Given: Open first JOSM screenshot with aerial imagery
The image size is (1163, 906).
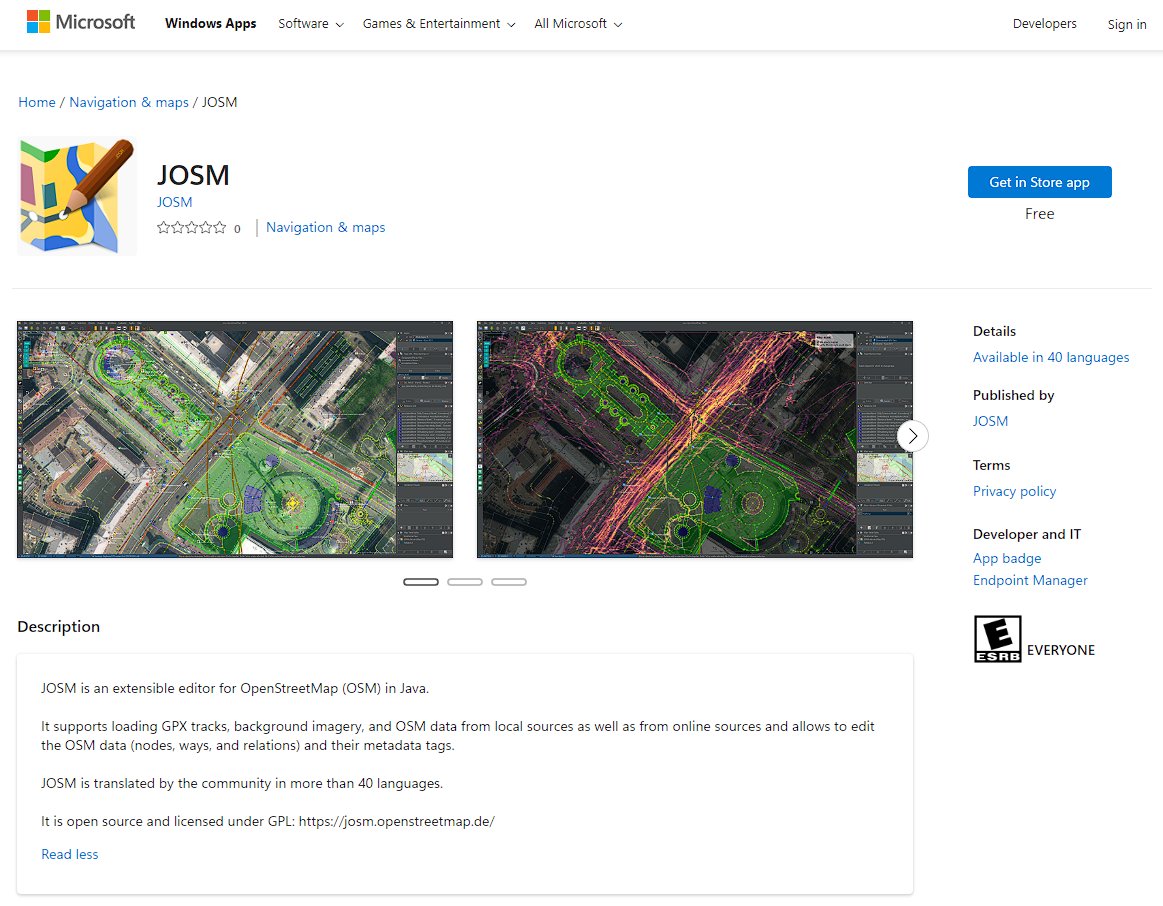Looking at the screenshot, I should (x=235, y=440).
